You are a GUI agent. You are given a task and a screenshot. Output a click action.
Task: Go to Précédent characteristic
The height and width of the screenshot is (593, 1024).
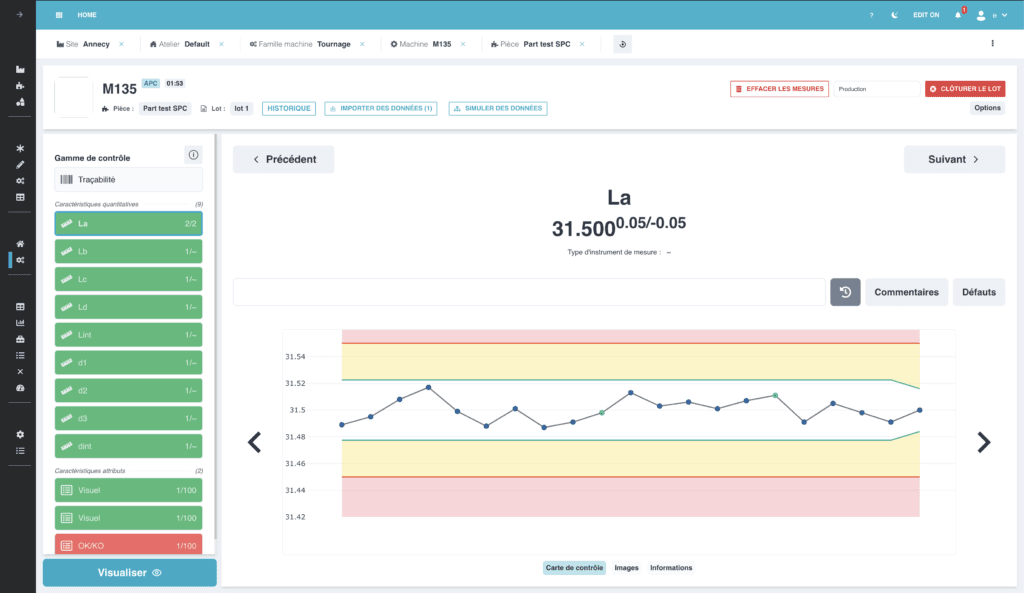(283, 159)
